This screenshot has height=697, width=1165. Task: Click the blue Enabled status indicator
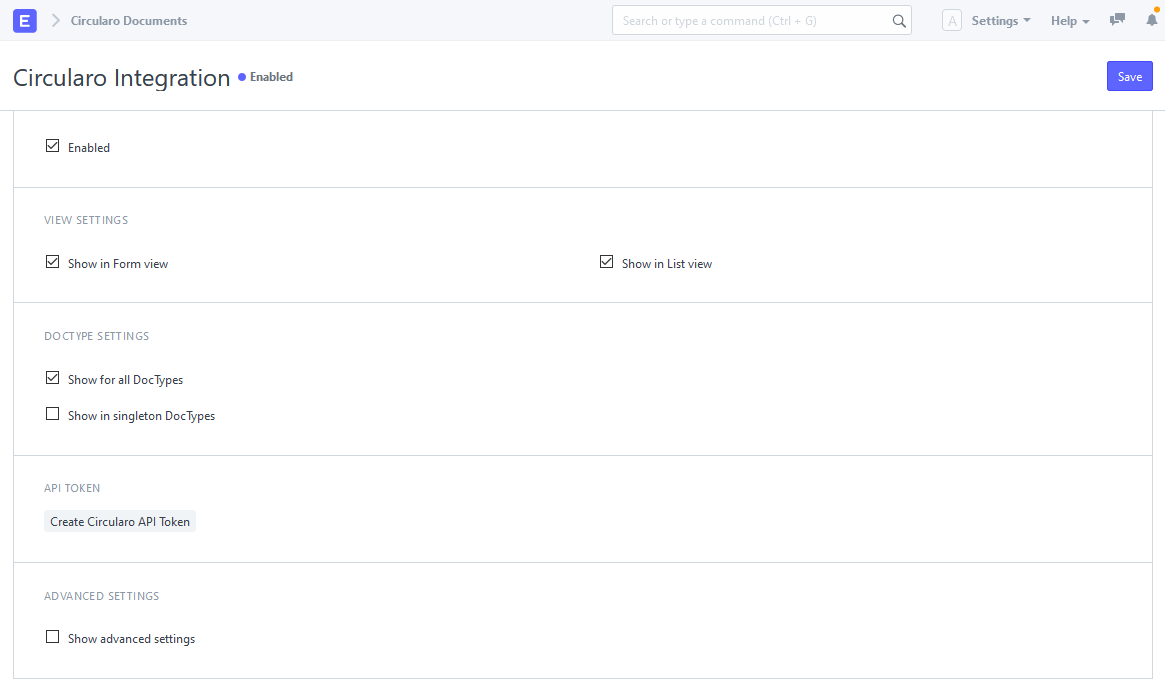point(265,77)
